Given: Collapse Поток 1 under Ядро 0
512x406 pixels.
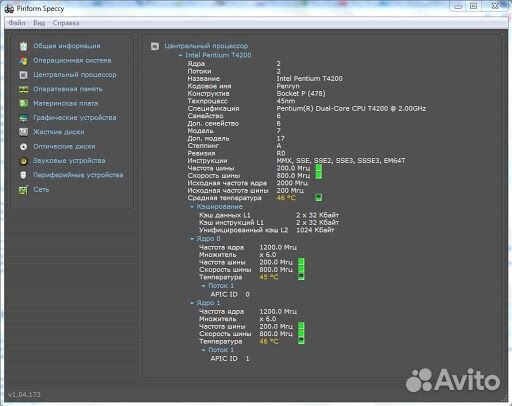Looking at the screenshot, I should tap(203, 286).
